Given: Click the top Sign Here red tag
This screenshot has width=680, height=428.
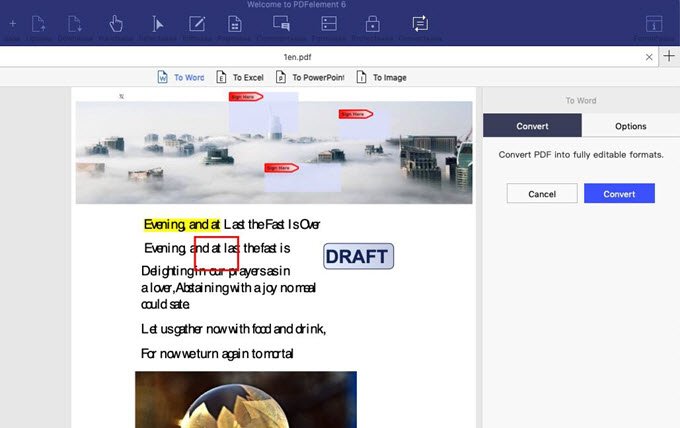Looking at the screenshot, I should [x=246, y=97].
